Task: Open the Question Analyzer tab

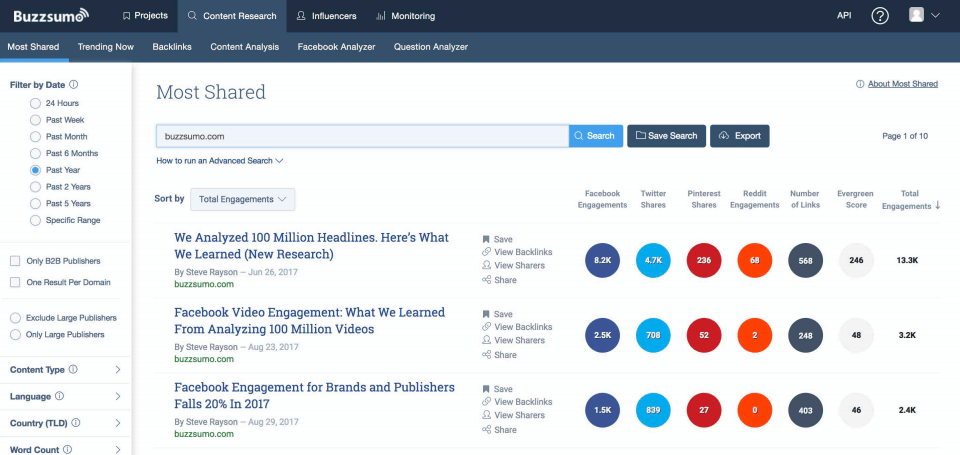Action: [430, 47]
